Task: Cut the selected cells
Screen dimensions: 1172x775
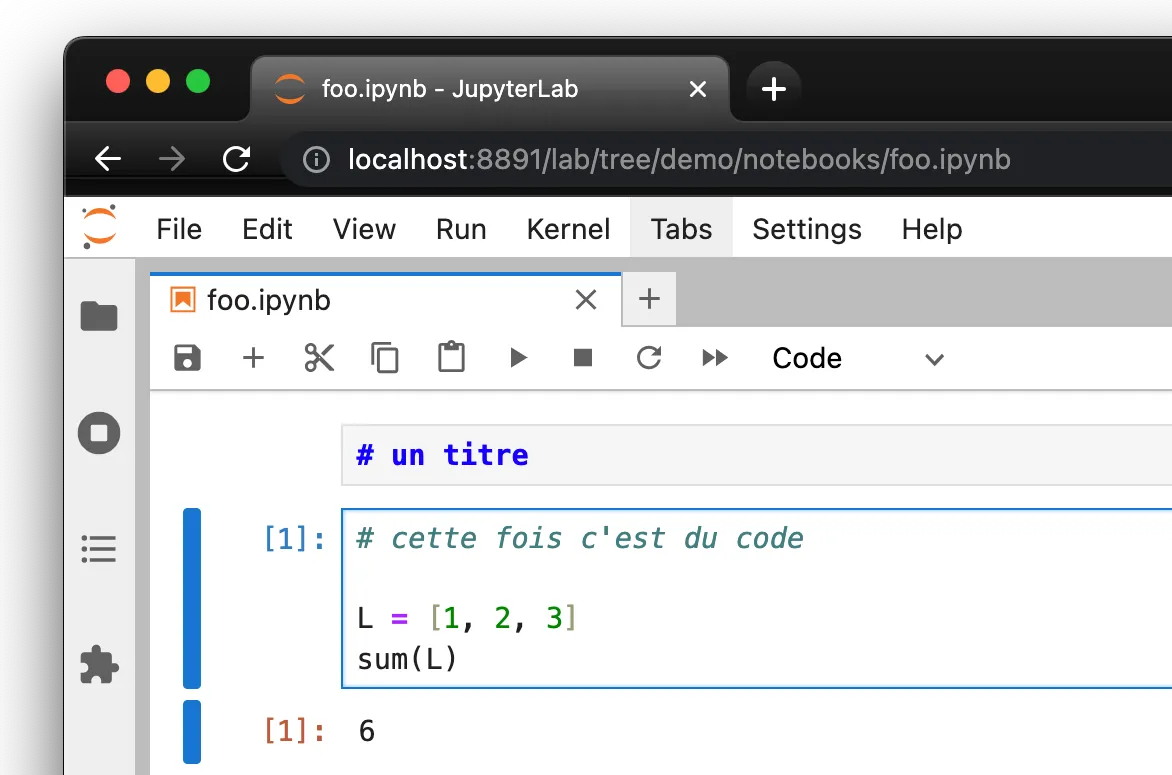Action: tap(319, 358)
